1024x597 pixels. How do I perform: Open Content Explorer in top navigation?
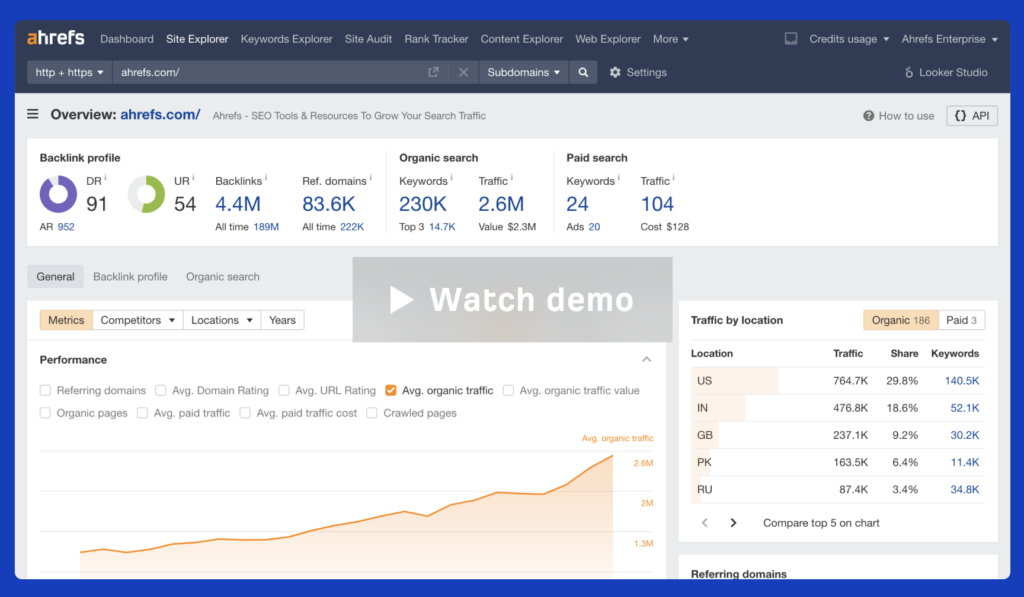click(x=521, y=39)
